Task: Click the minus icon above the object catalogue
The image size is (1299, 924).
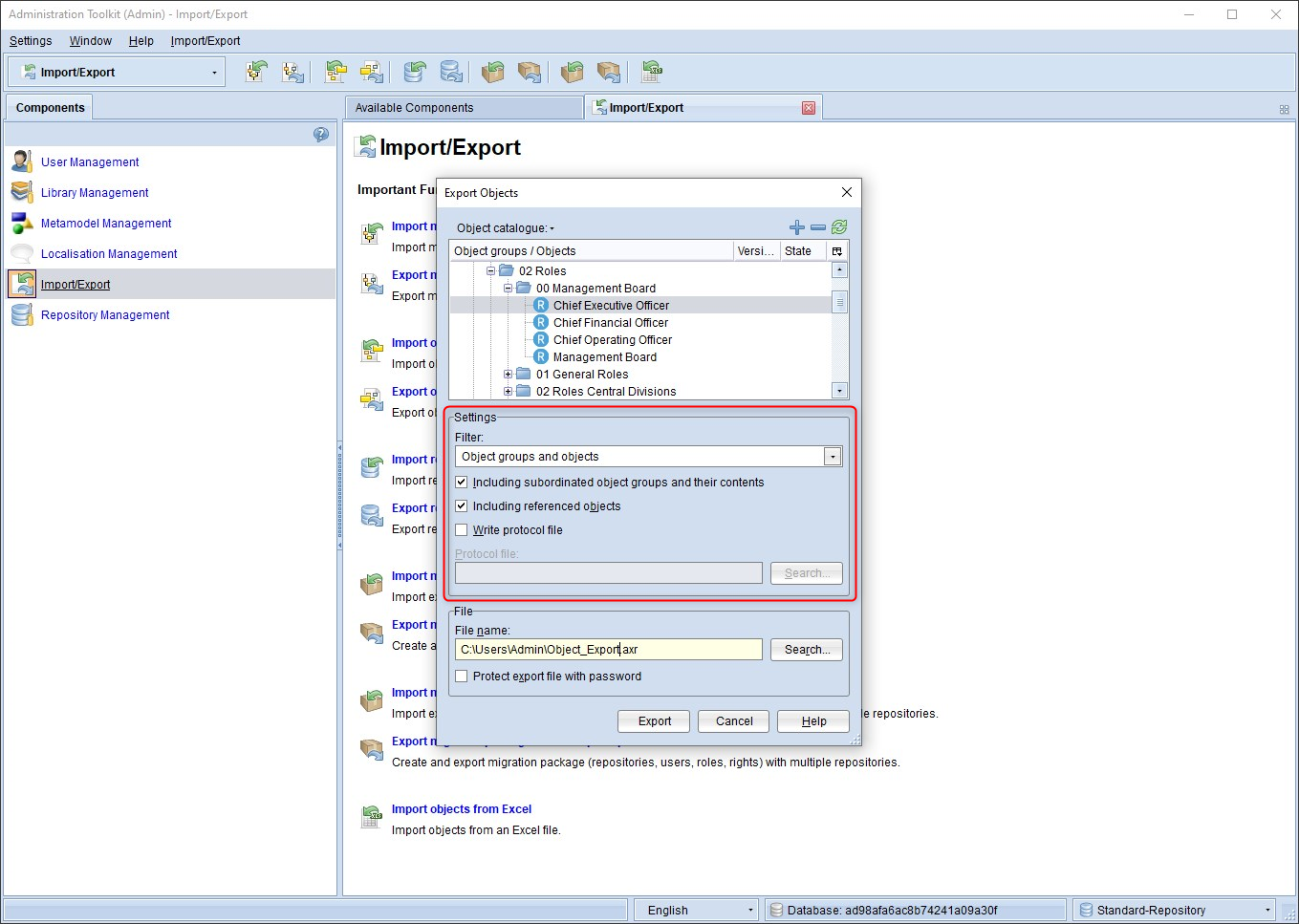Action: pyautogui.click(x=818, y=227)
